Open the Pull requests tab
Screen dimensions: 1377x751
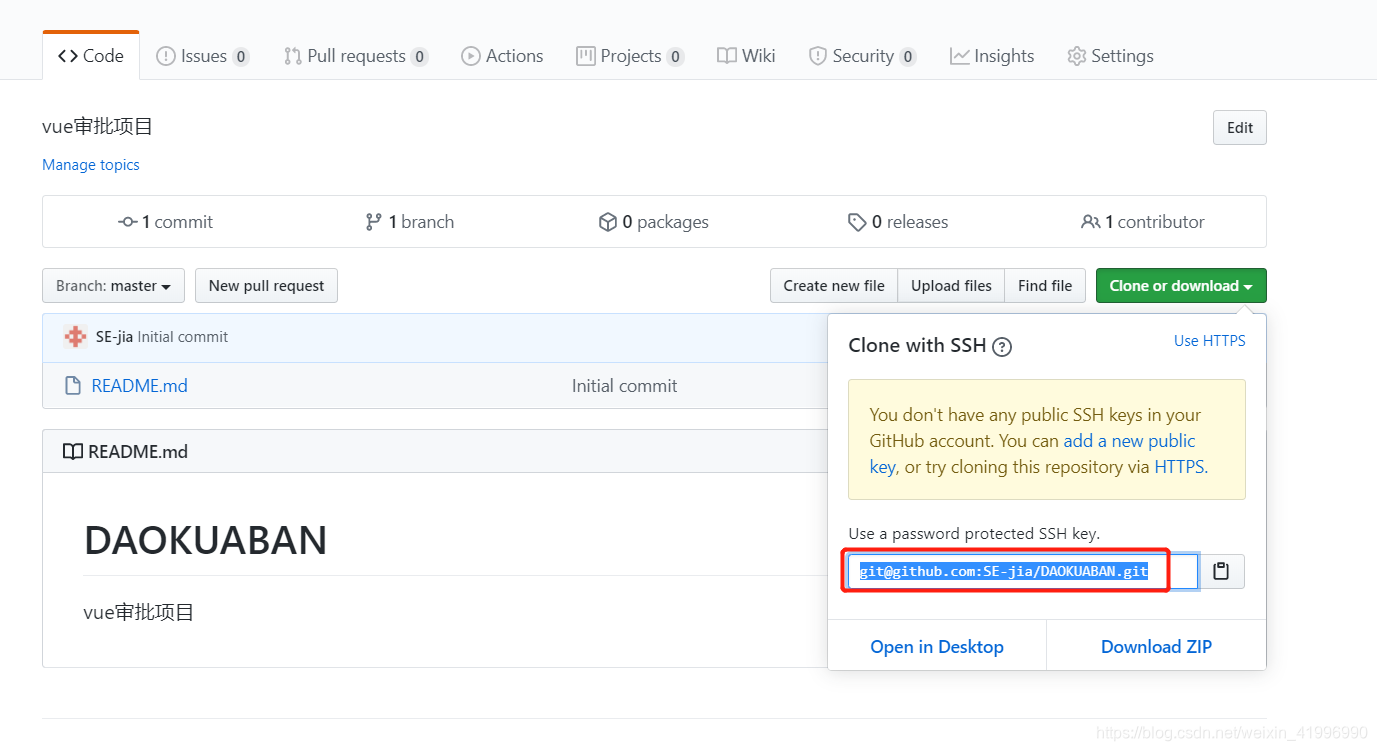(356, 56)
